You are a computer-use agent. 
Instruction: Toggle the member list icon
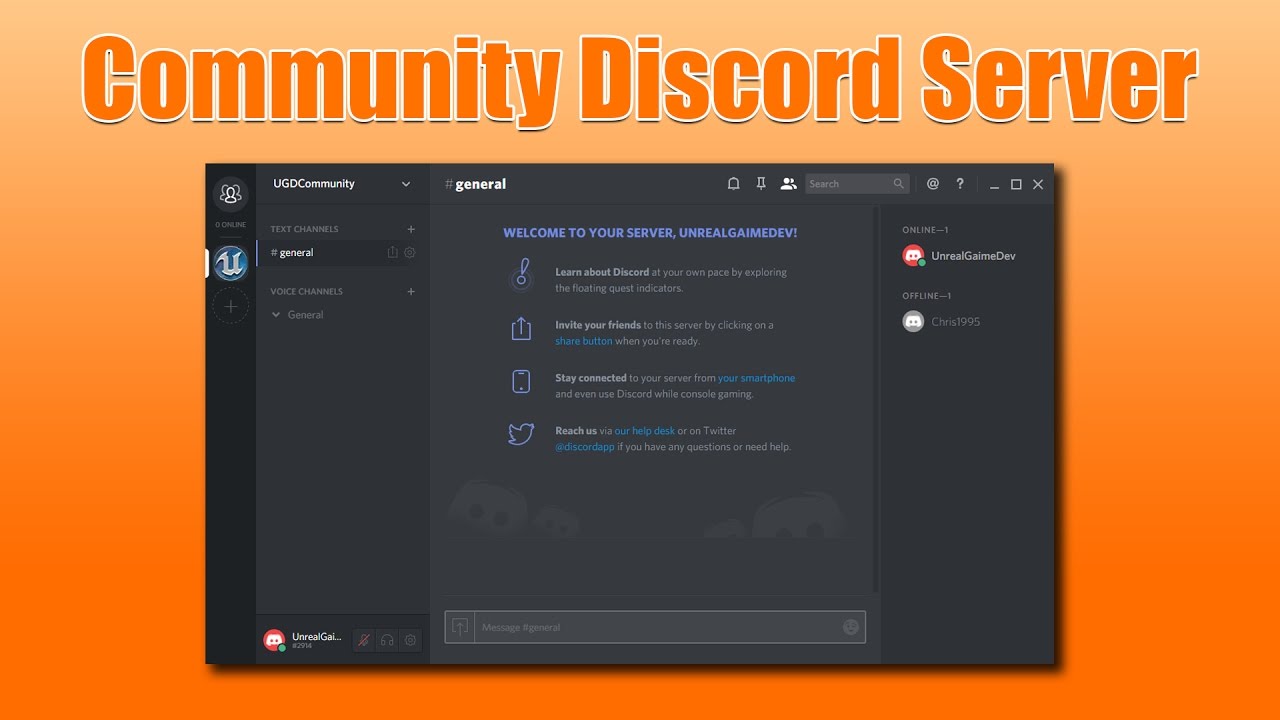point(789,184)
